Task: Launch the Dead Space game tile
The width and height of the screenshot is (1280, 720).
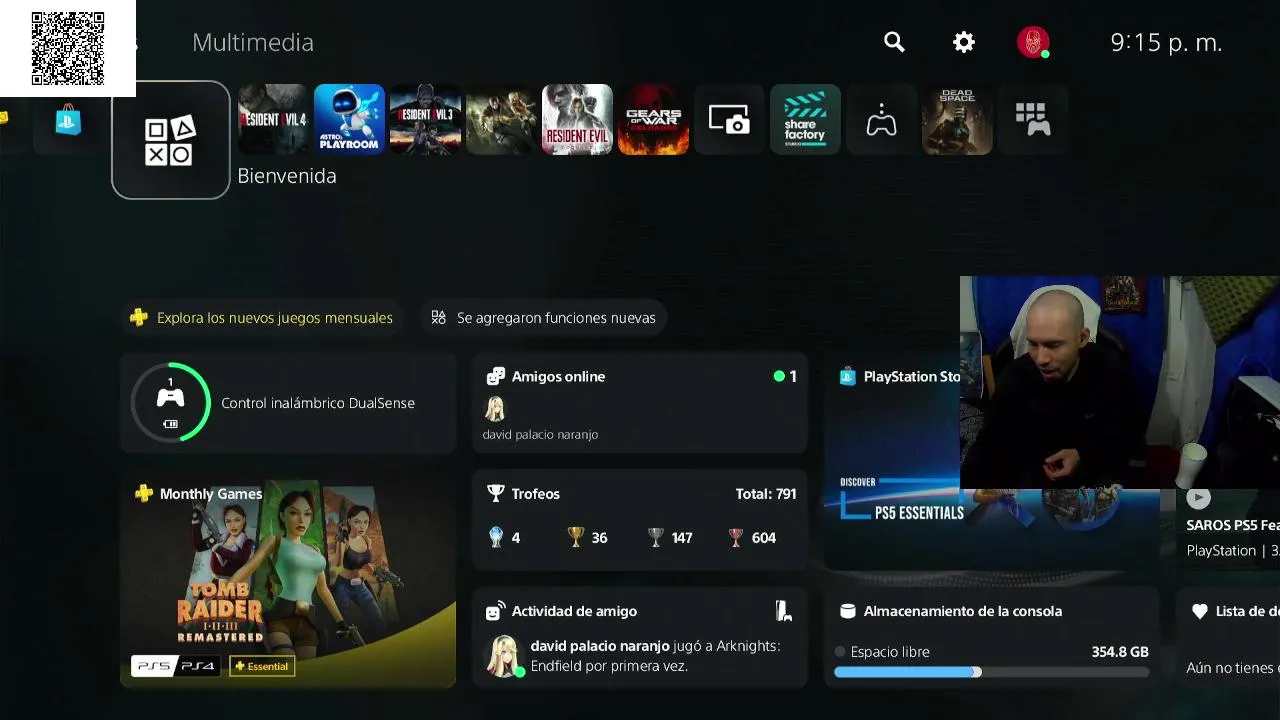Action: pos(957,119)
